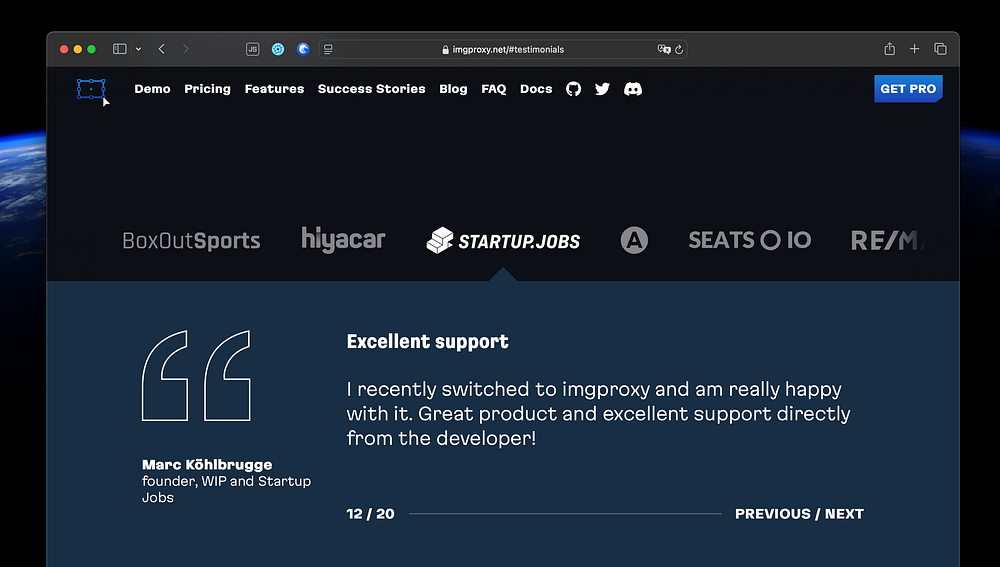The width and height of the screenshot is (1000, 567).
Task: Open the Blog menu link
Action: pyautogui.click(x=453, y=89)
